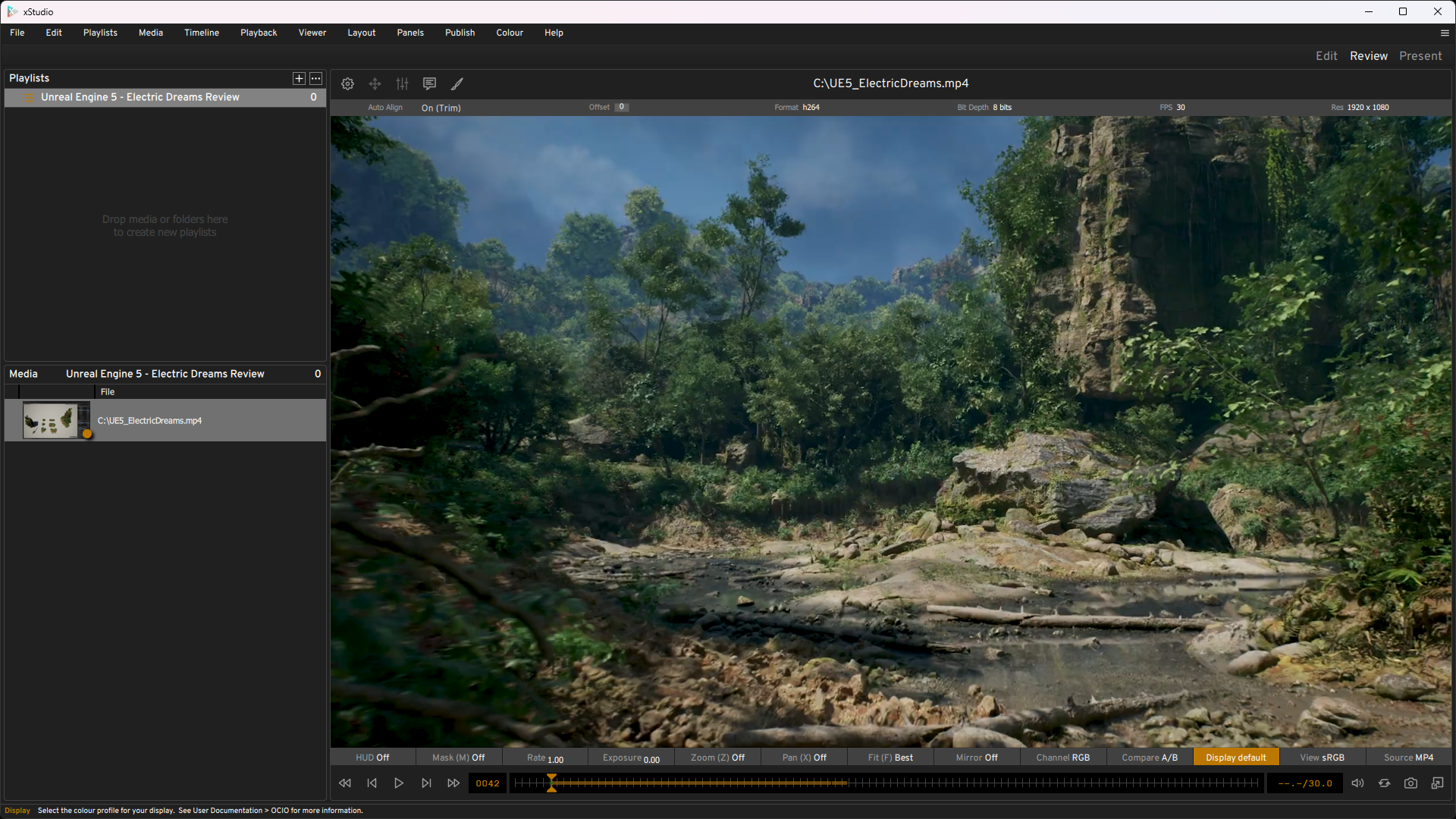Mute audio with the speaker icon

click(1357, 783)
